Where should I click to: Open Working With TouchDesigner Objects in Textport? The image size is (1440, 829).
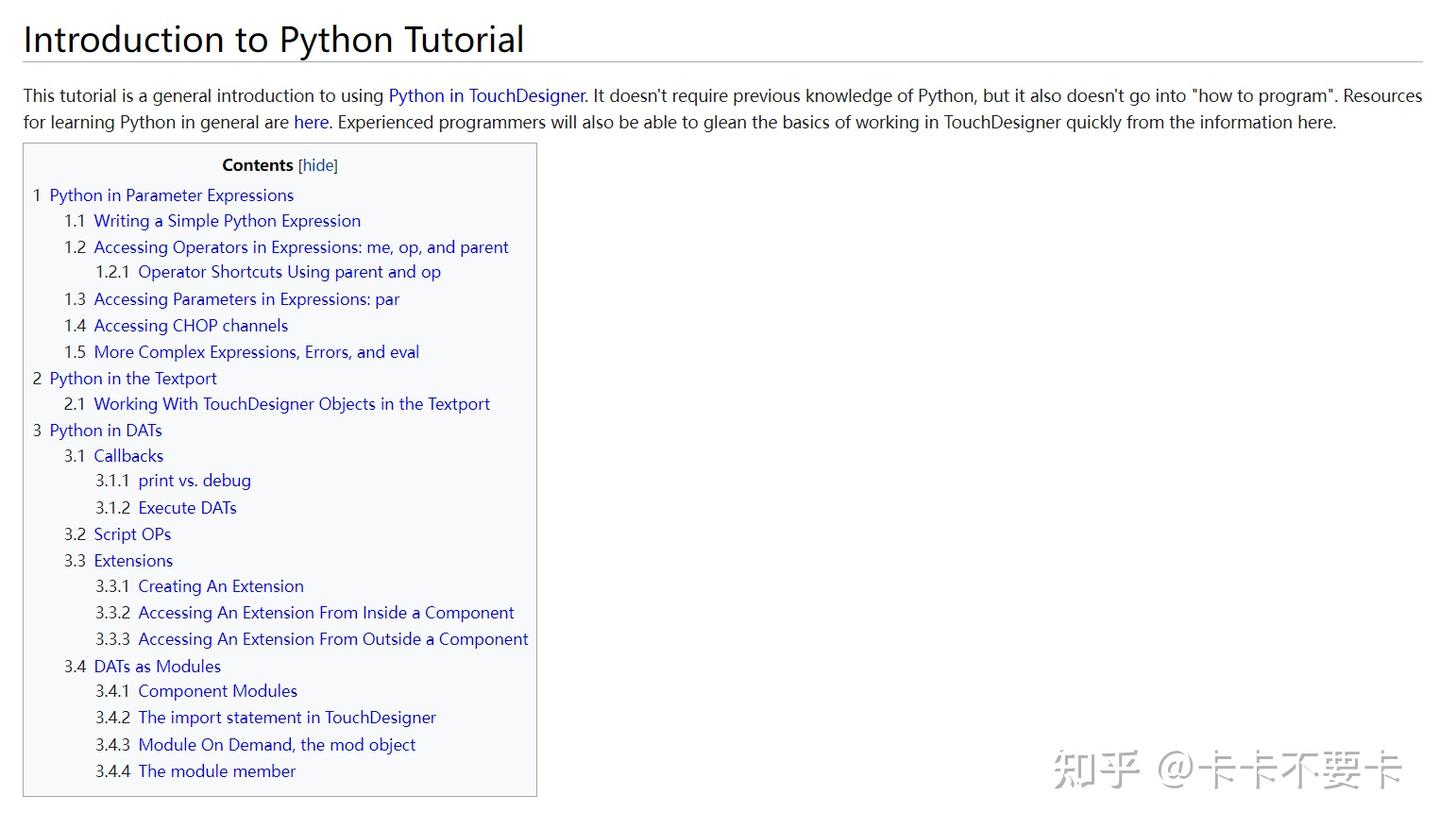pos(291,404)
